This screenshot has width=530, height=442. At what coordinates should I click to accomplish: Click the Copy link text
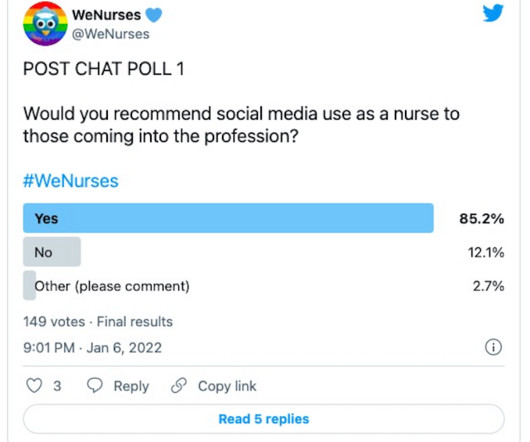click(x=227, y=386)
